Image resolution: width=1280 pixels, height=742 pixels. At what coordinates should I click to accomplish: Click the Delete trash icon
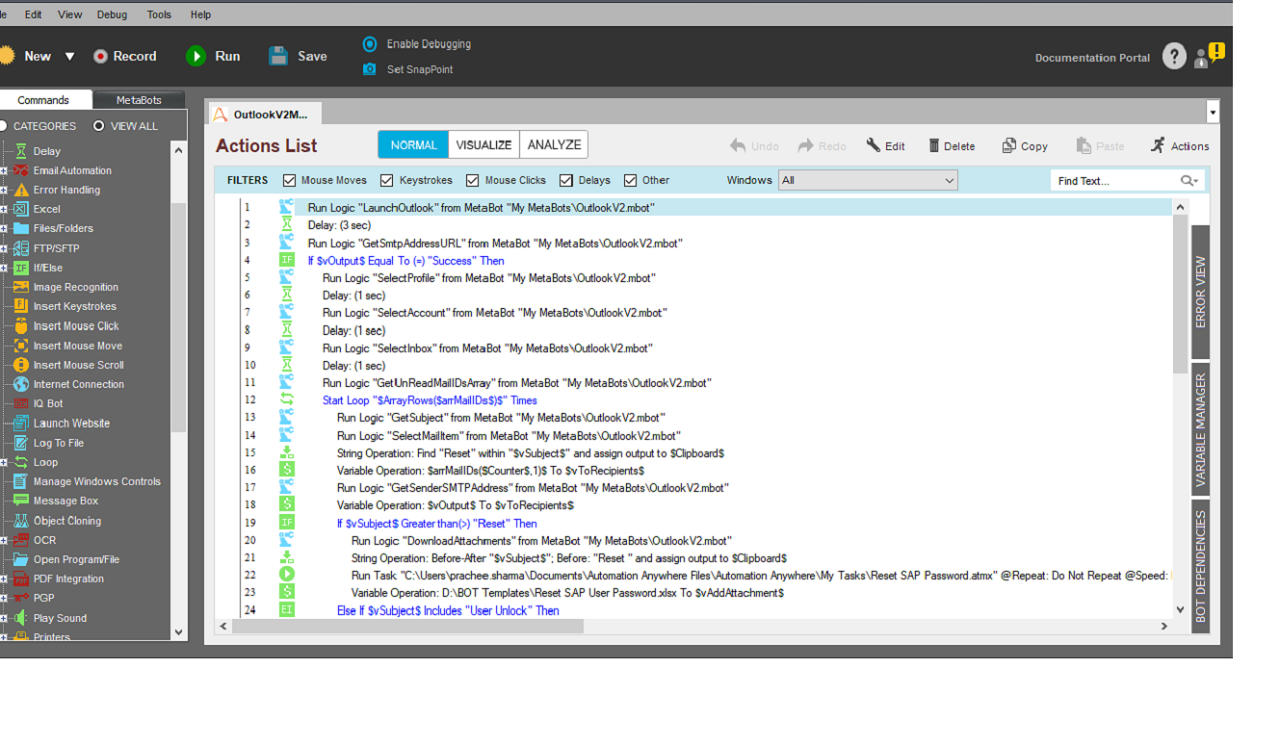pyautogui.click(x=934, y=146)
